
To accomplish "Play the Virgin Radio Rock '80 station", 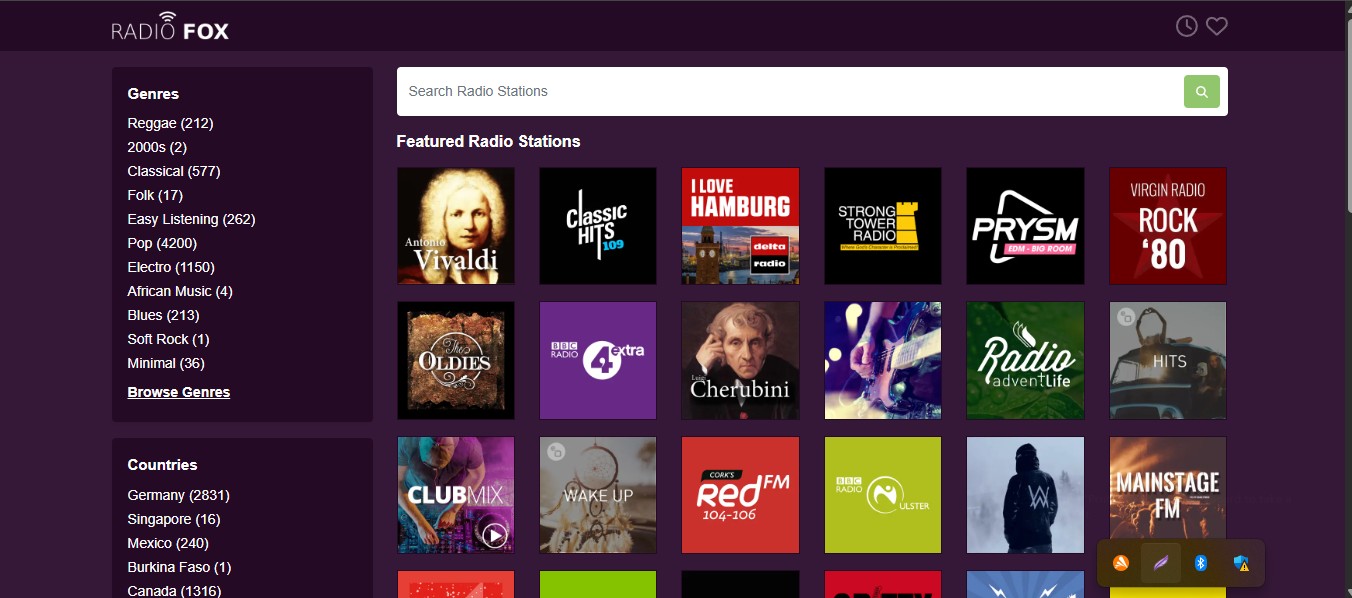I will (x=1167, y=226).
